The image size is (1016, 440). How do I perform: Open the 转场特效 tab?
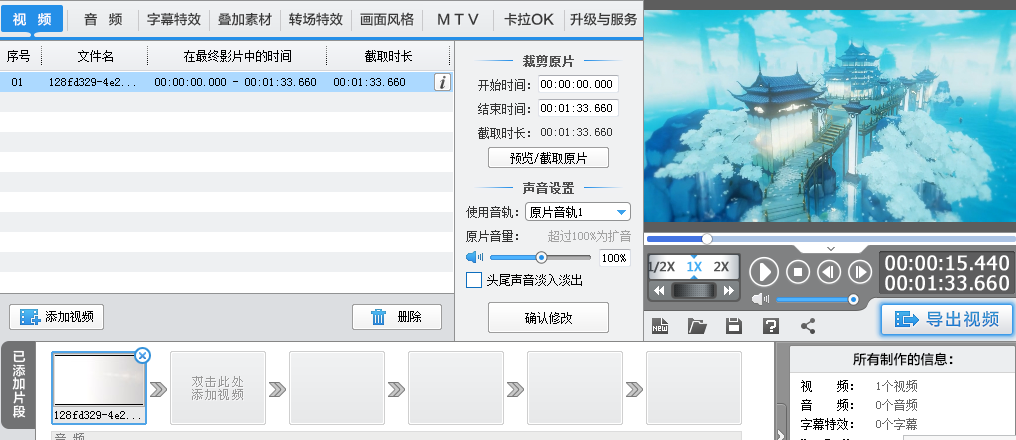point(315,19)
